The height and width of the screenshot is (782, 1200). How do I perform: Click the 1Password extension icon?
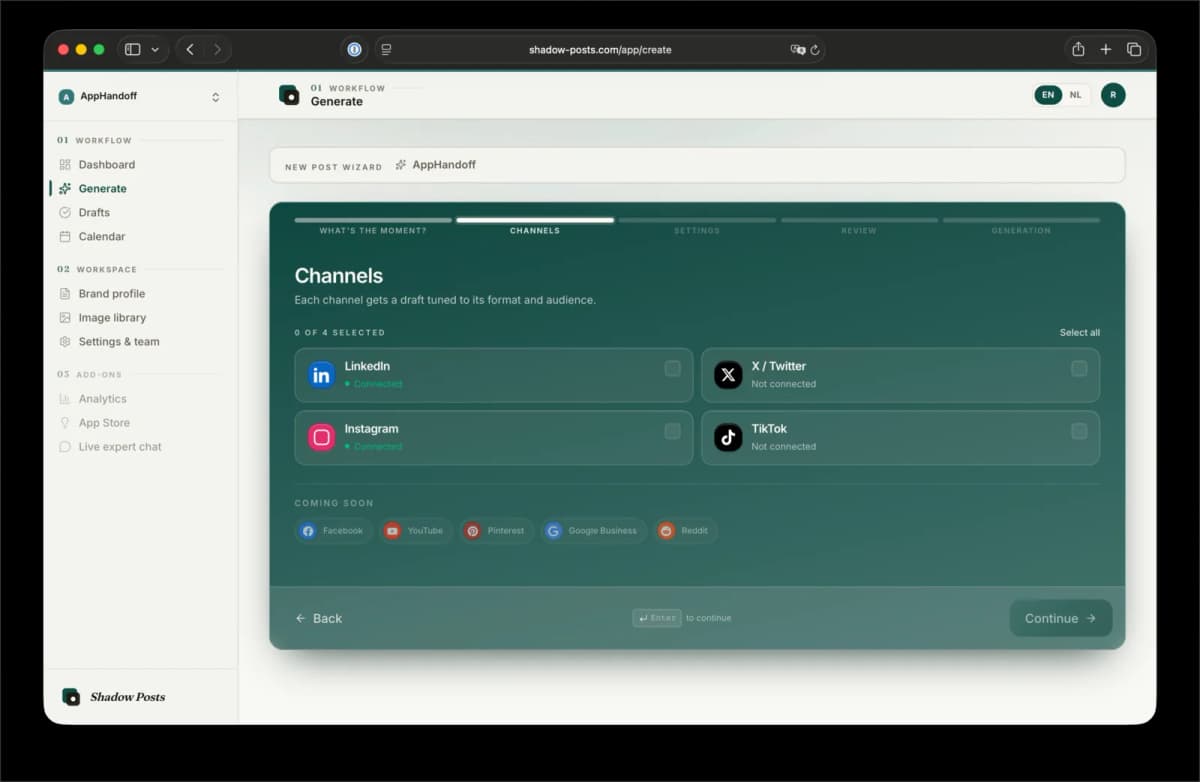click(x=354, y=49)
